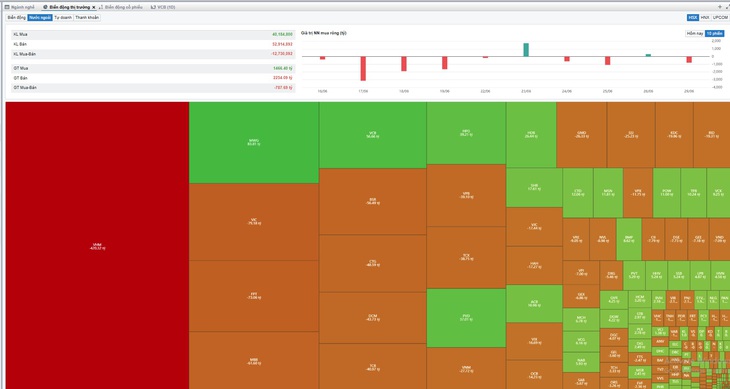
Task: Open the green PVD treemap cell
Action: tap(466, 318)
